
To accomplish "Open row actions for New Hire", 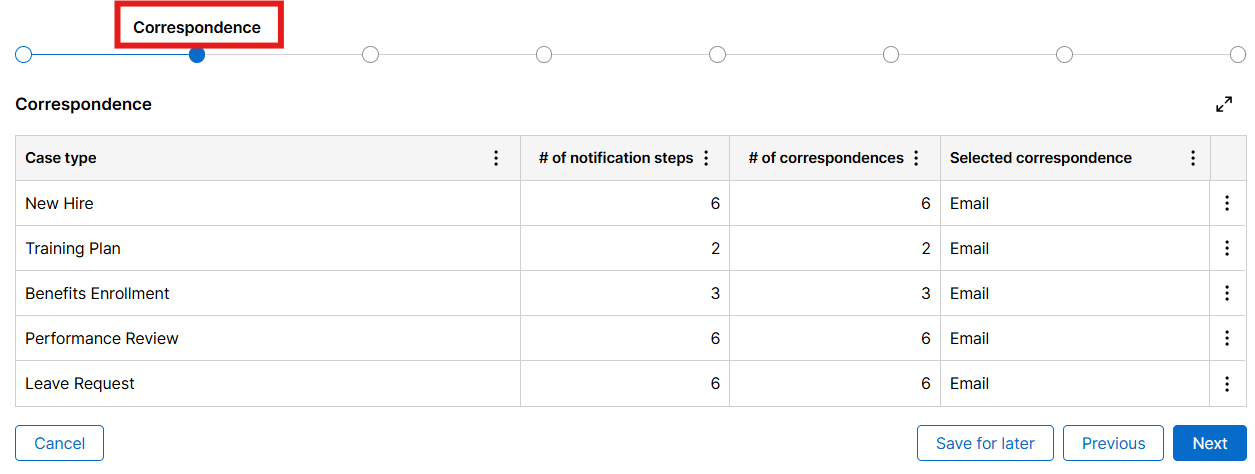I will [x=1227, y=203].
